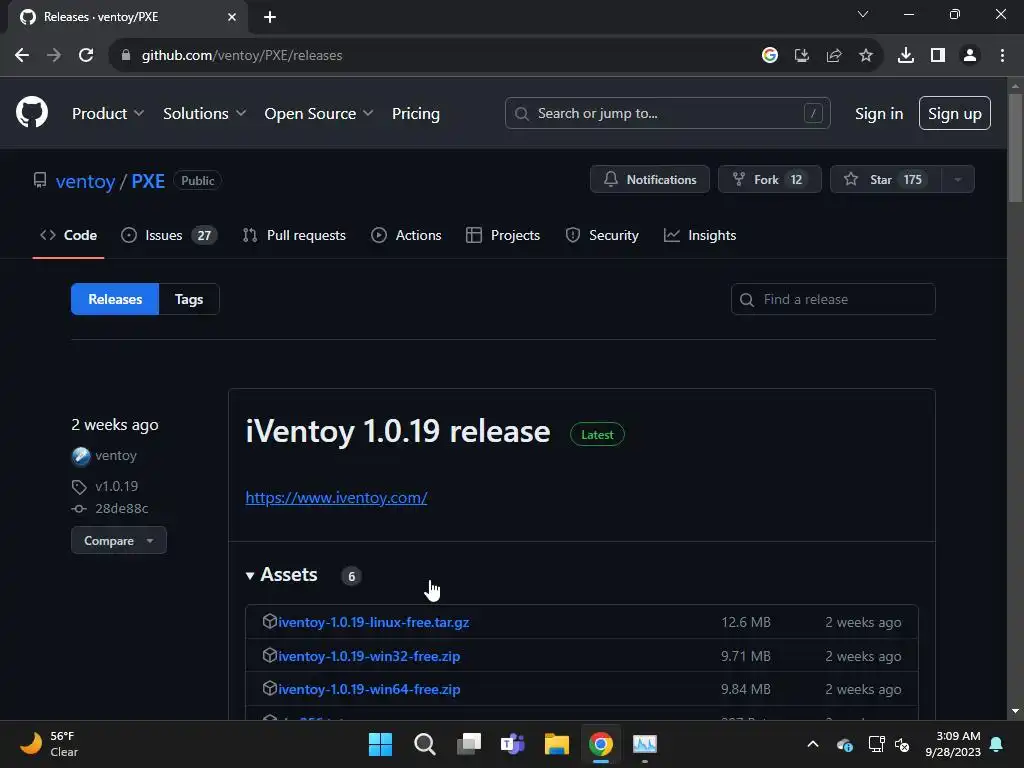Open commit 28de88c link
The image size is (1024, 768).
[x=121, y=509]
